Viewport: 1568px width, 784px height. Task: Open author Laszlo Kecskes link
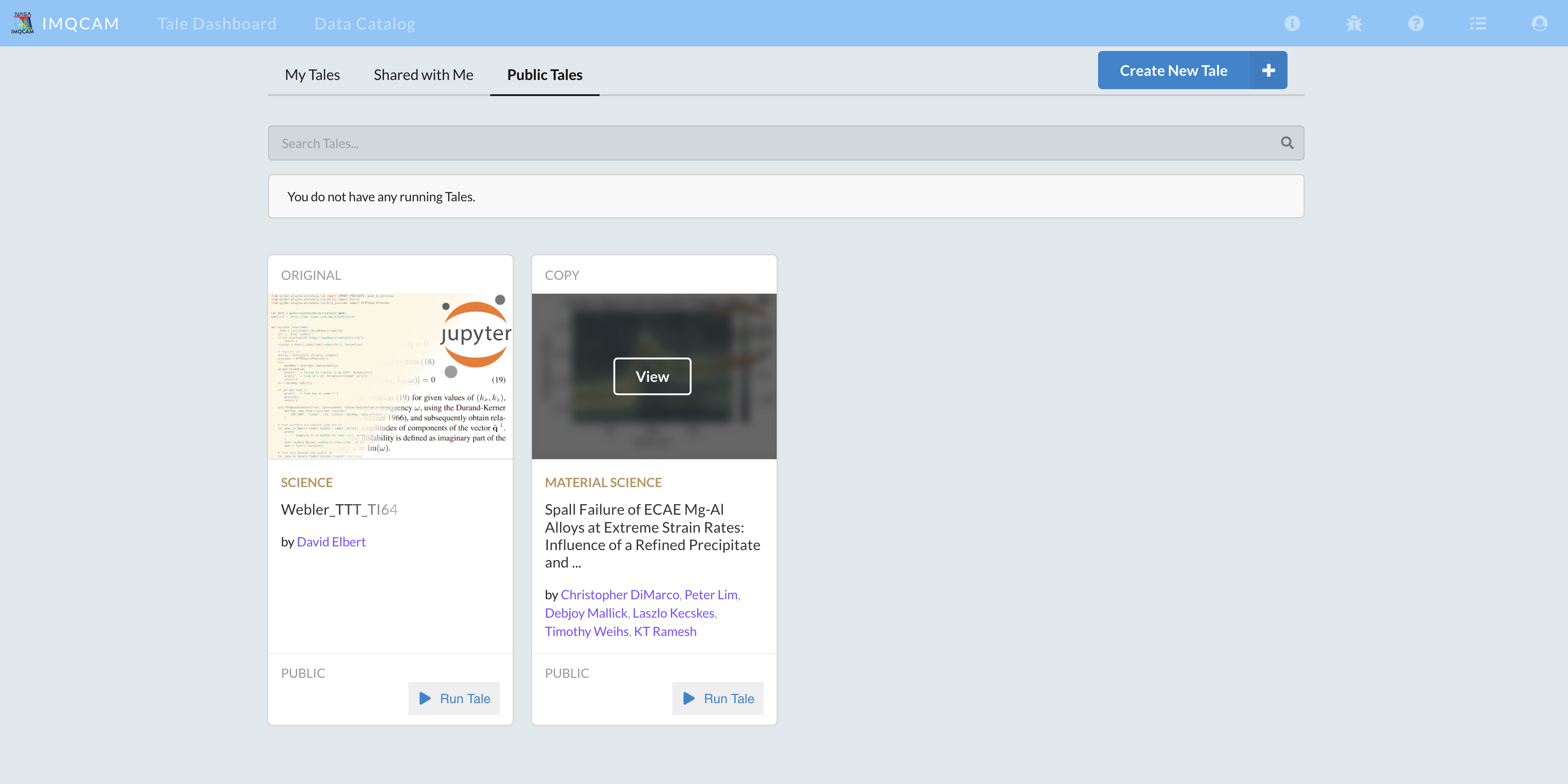coord(673,613)
